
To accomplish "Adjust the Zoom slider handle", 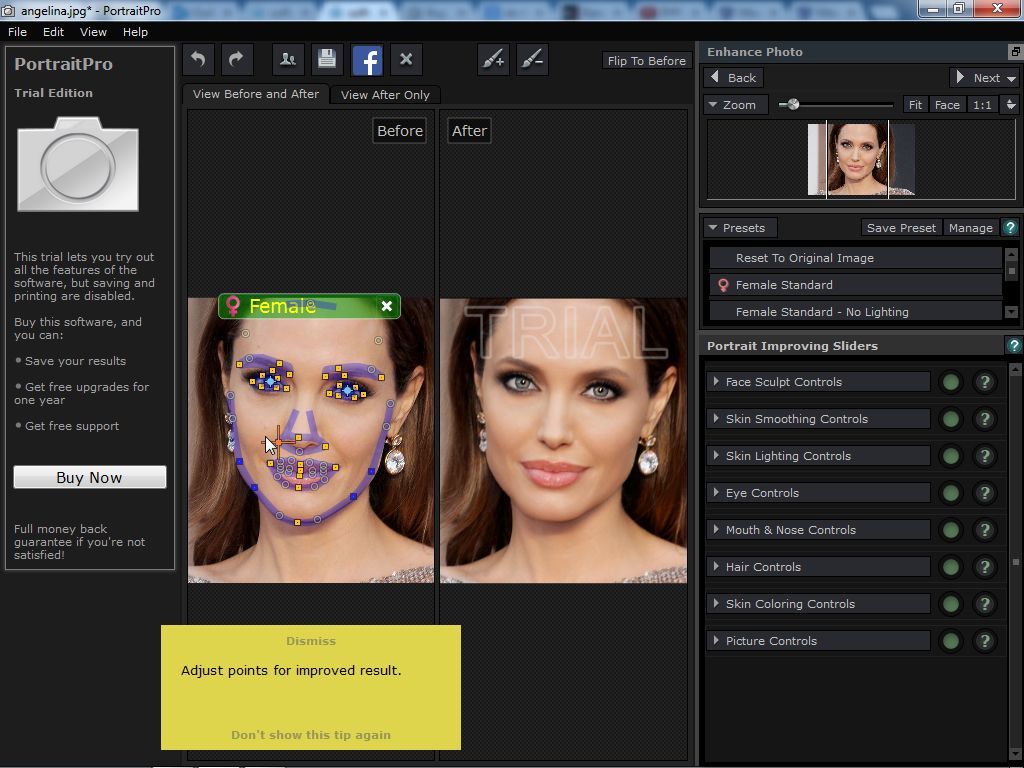I will (x=793, y=104).
